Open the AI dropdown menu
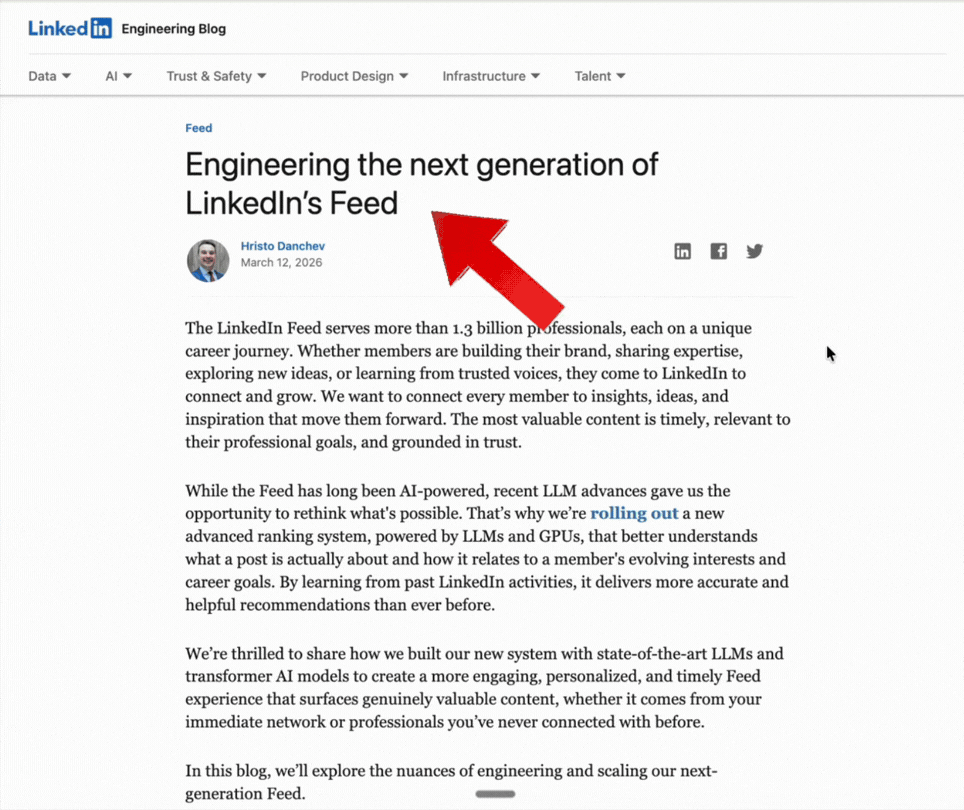 point(118,76)
